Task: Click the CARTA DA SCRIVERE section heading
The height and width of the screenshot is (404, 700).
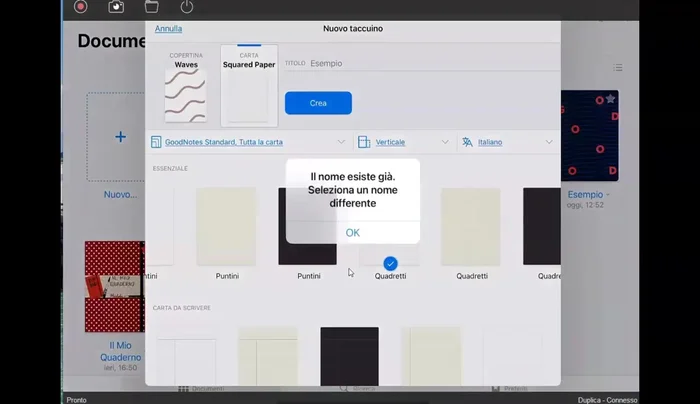Action: [x=181, y=308]
